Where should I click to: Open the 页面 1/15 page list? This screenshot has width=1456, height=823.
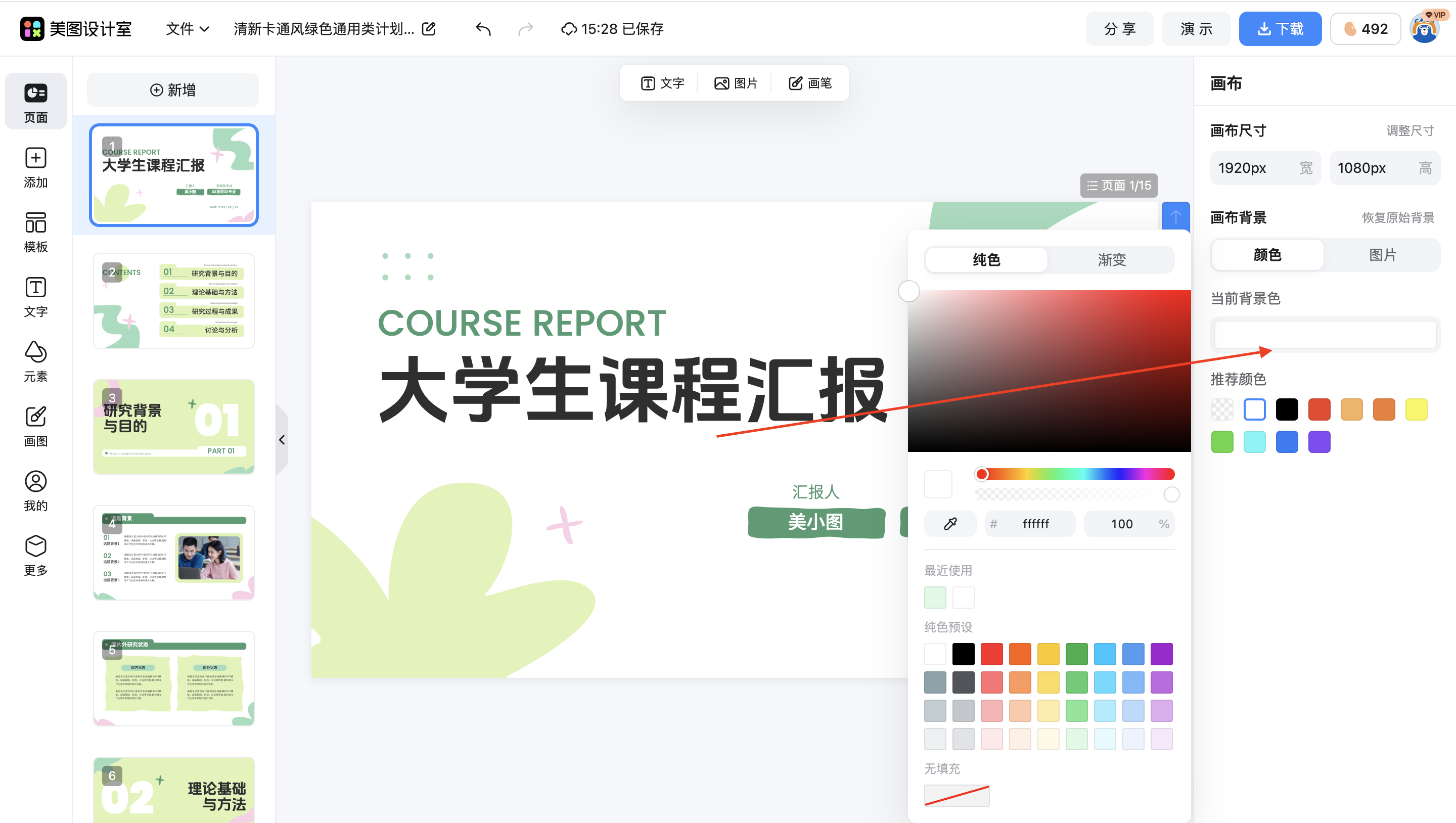(x=1118, y=185)
